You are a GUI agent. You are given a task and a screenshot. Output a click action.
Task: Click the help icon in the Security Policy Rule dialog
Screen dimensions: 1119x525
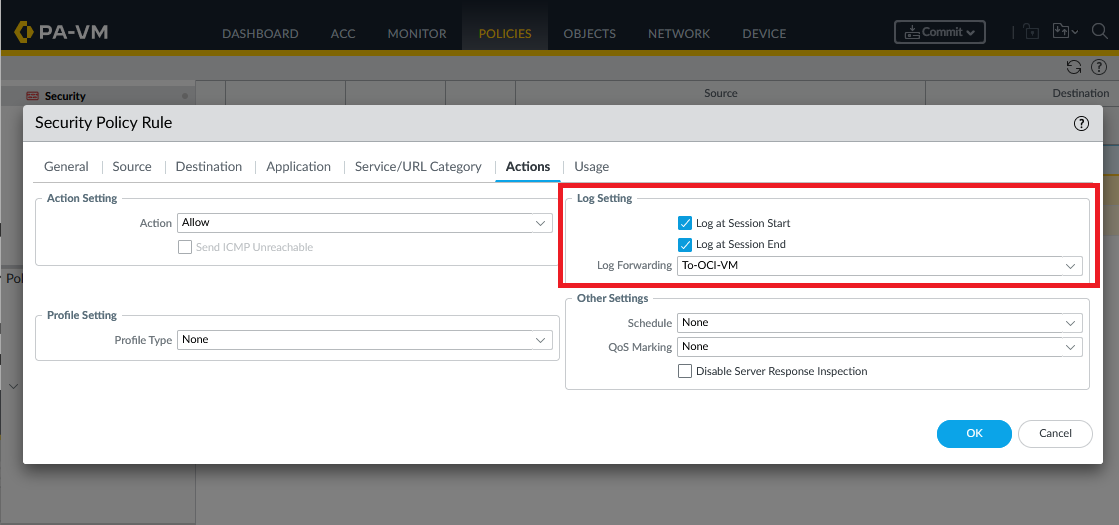coord(1080,123)
